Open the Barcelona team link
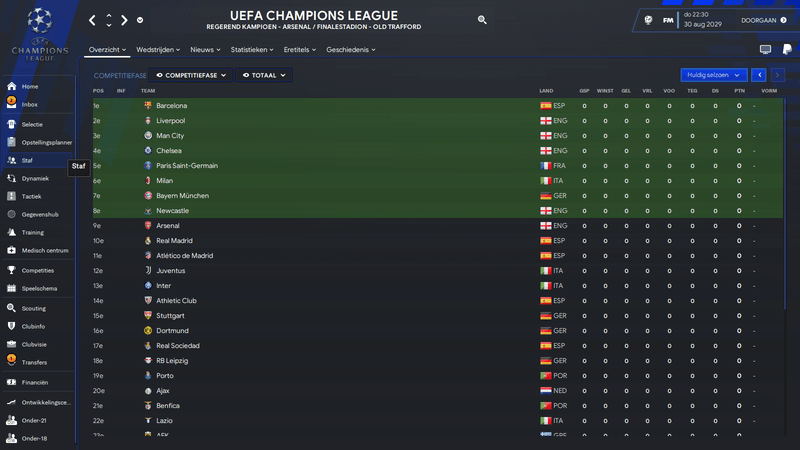 (x=171, y=105)
